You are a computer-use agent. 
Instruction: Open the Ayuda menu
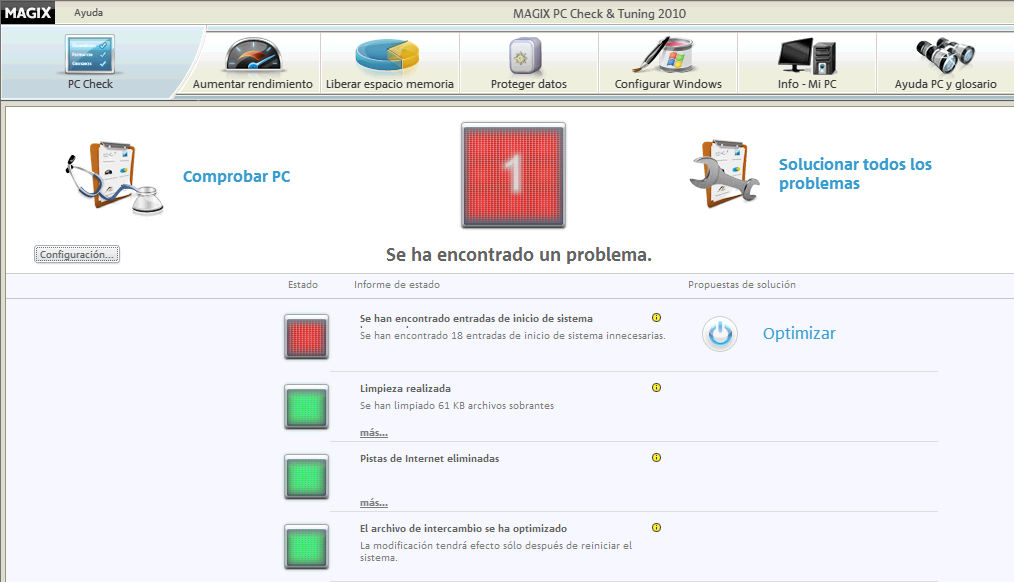[x=88, y=13]
